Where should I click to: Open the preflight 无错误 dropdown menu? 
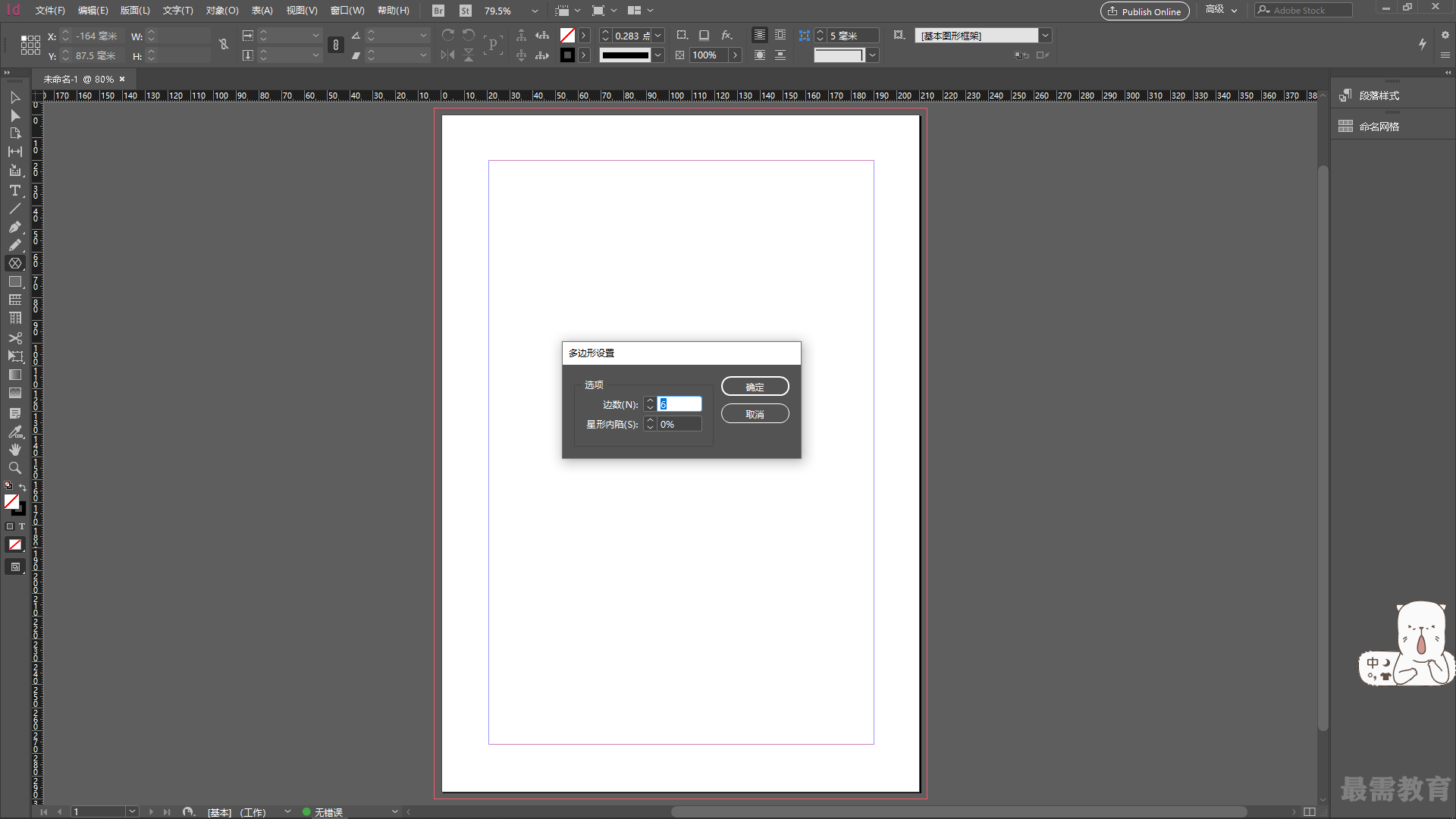pos(394,811)
